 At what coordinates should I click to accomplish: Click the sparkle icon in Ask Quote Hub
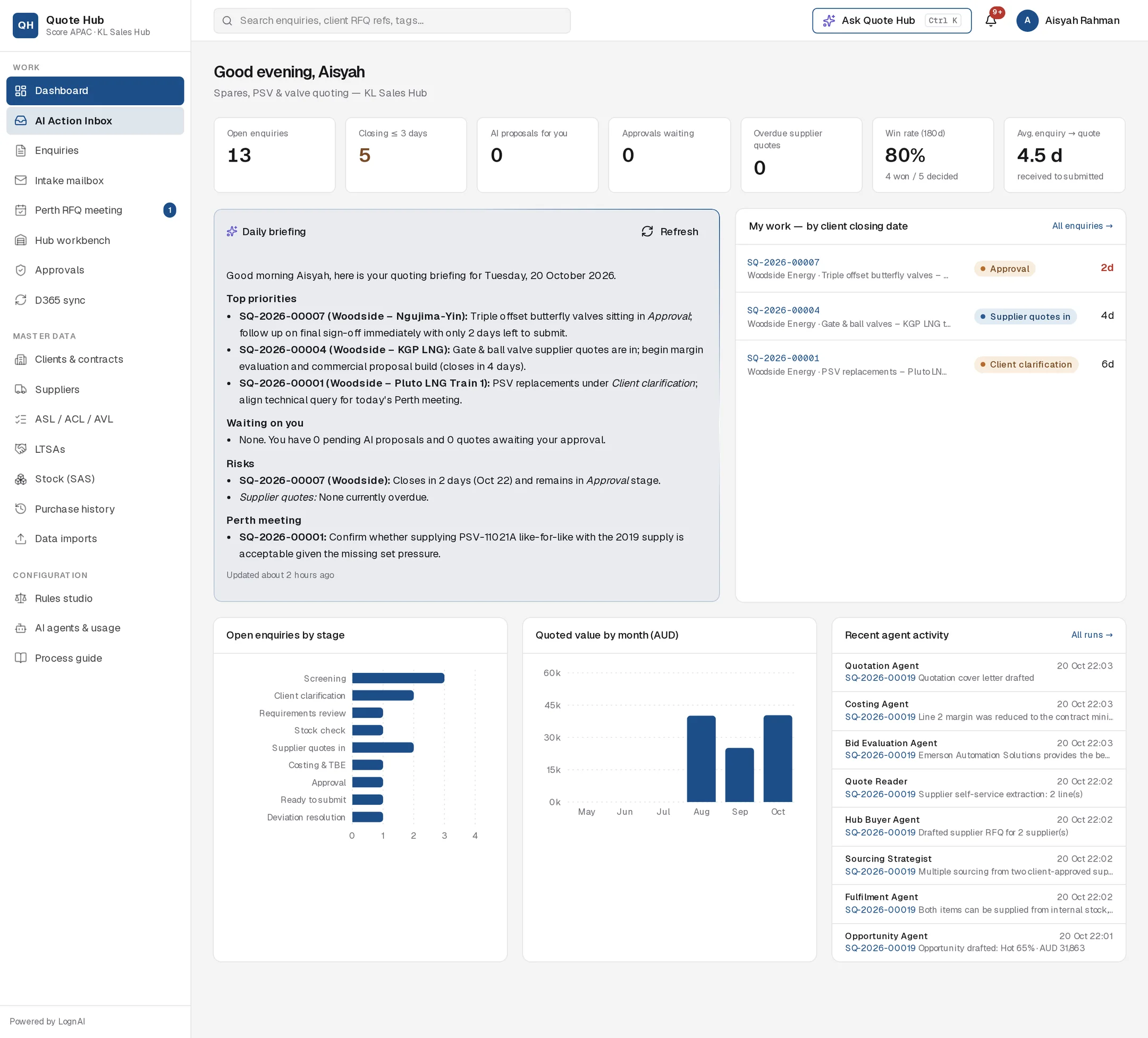click(x=829, y=21)
